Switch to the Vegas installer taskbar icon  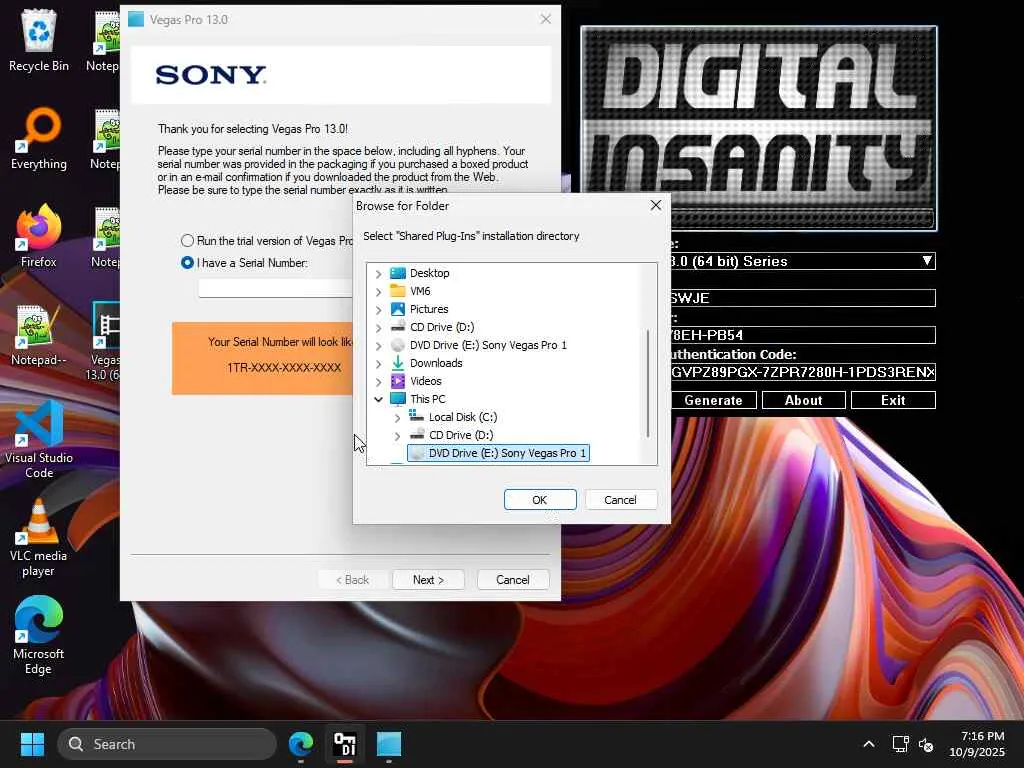pyautogui.click(x=389, y=744)
